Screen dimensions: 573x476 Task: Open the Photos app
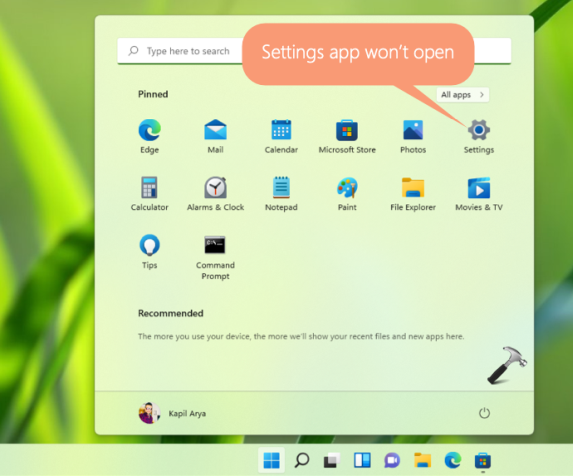pyautogui.click(x=413, y=136)
